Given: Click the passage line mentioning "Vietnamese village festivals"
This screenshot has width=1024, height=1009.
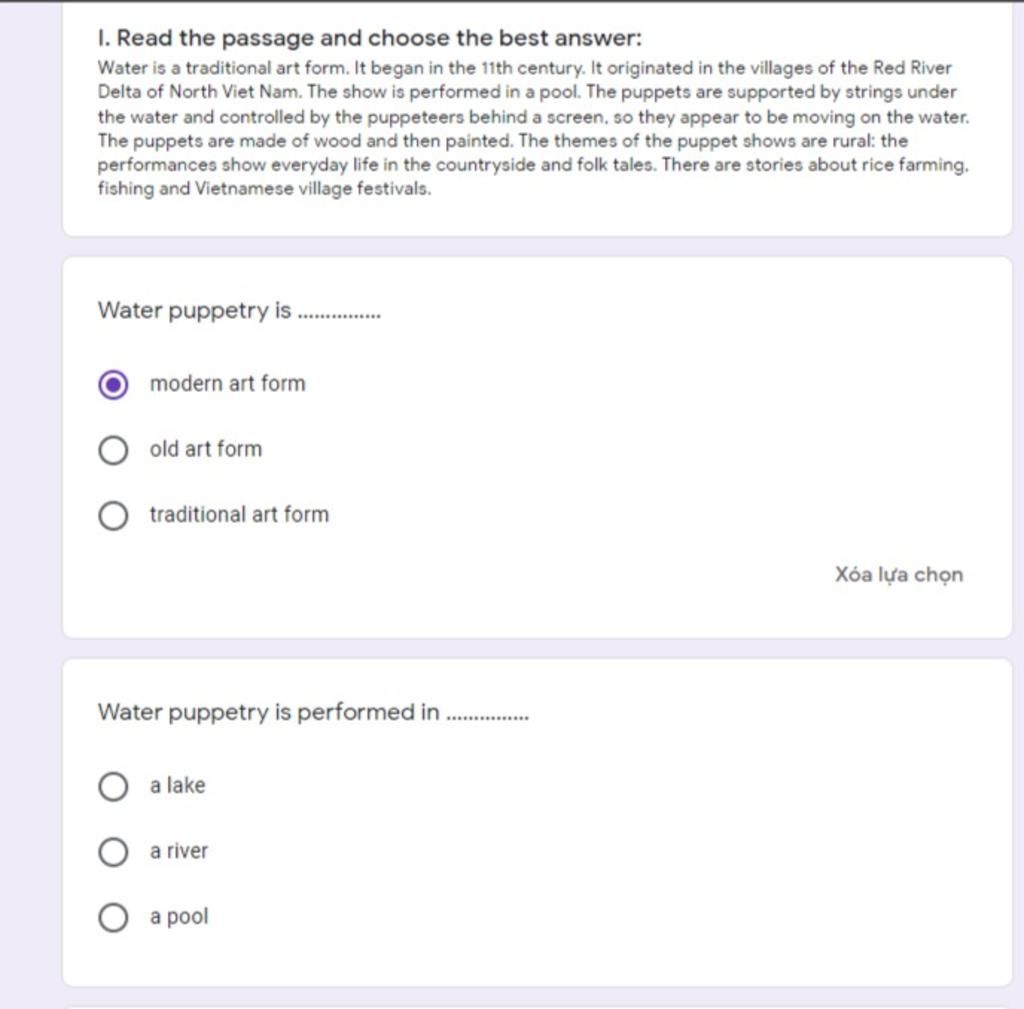Looking at the screenshot, I should pyautogui.click(x=264, y=189).
